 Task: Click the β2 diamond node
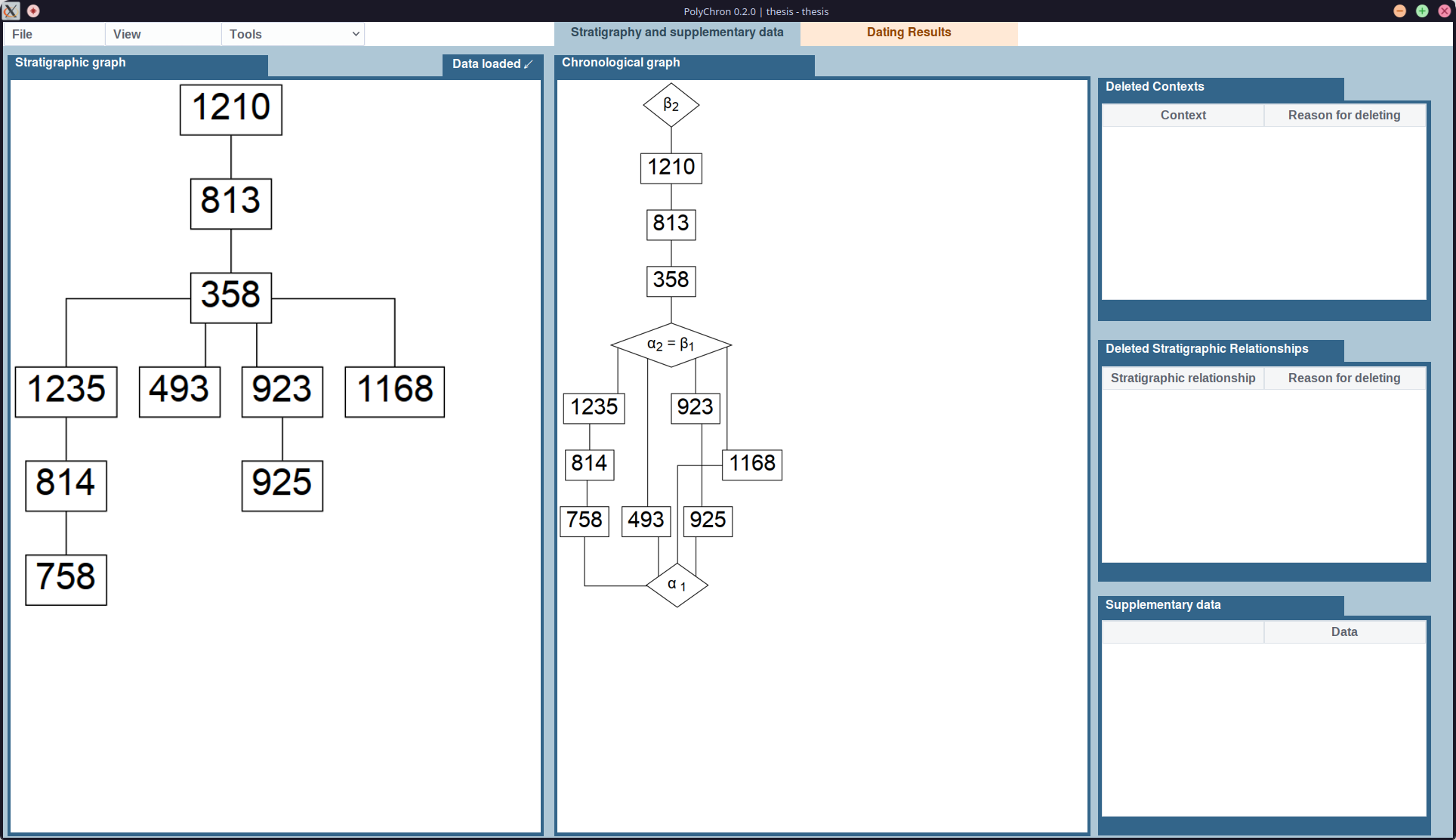(x=671, y=105)
